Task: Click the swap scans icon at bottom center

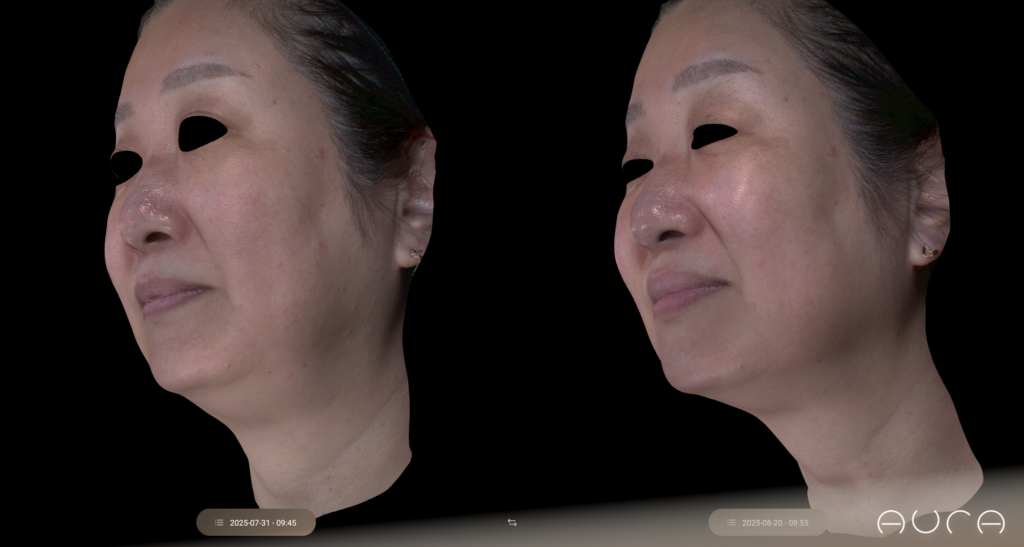Action: [x=512, y=523]
